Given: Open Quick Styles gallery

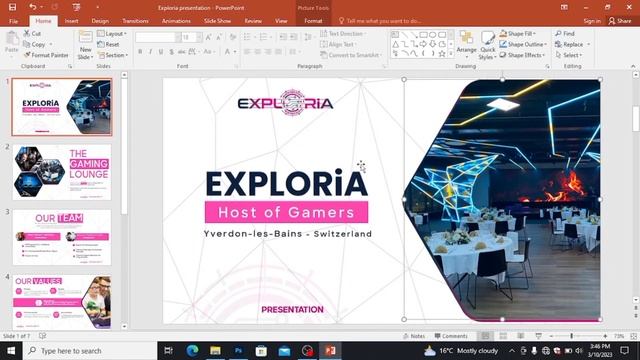Looking at the screenshot, I should point(487,45).
